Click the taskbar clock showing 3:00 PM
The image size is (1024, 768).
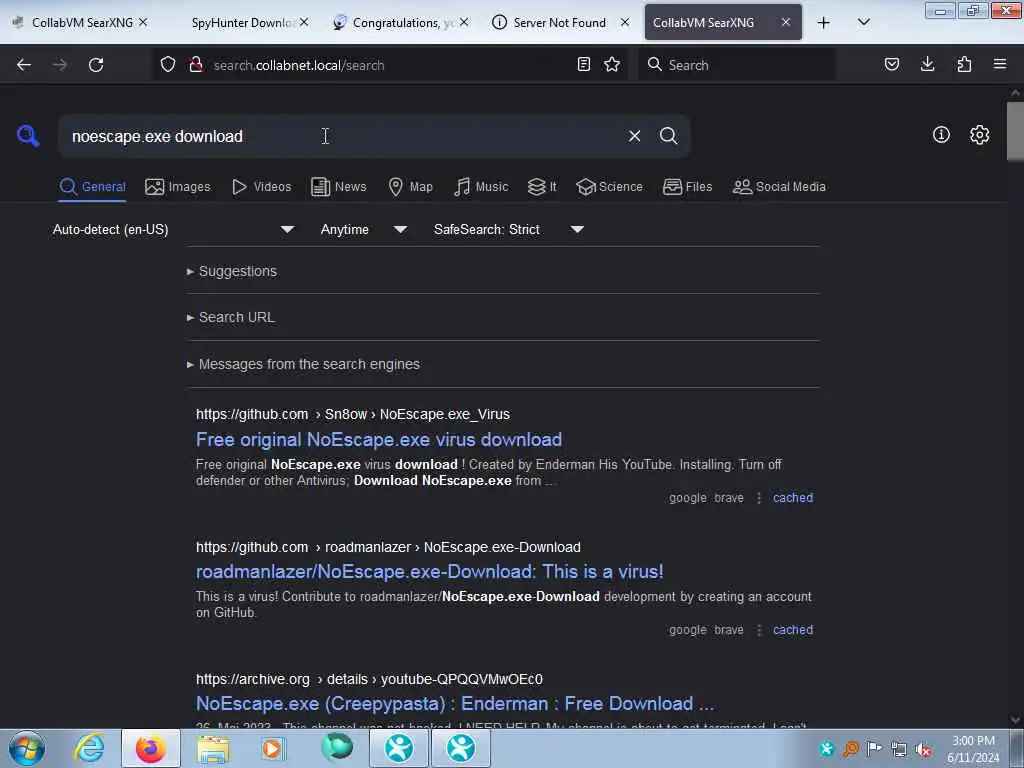coord(973,749)
